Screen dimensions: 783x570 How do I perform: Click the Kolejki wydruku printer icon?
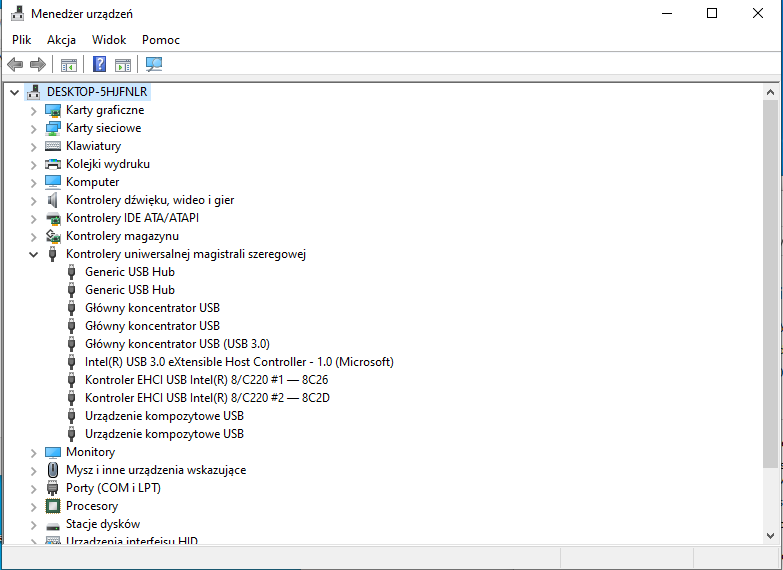(53, 164)
